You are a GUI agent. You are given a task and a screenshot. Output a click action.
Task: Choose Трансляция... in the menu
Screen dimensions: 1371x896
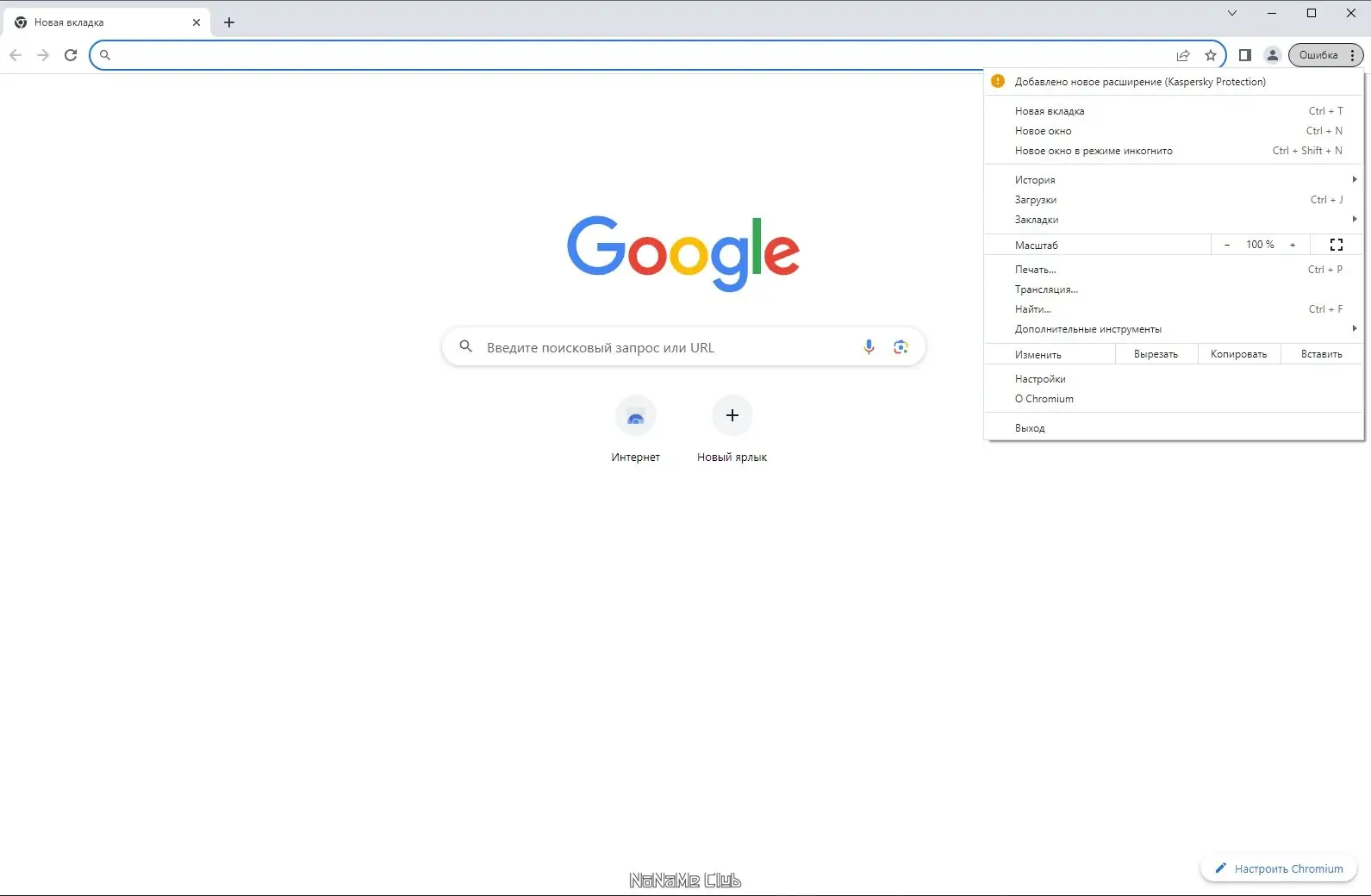[1174, 289]
